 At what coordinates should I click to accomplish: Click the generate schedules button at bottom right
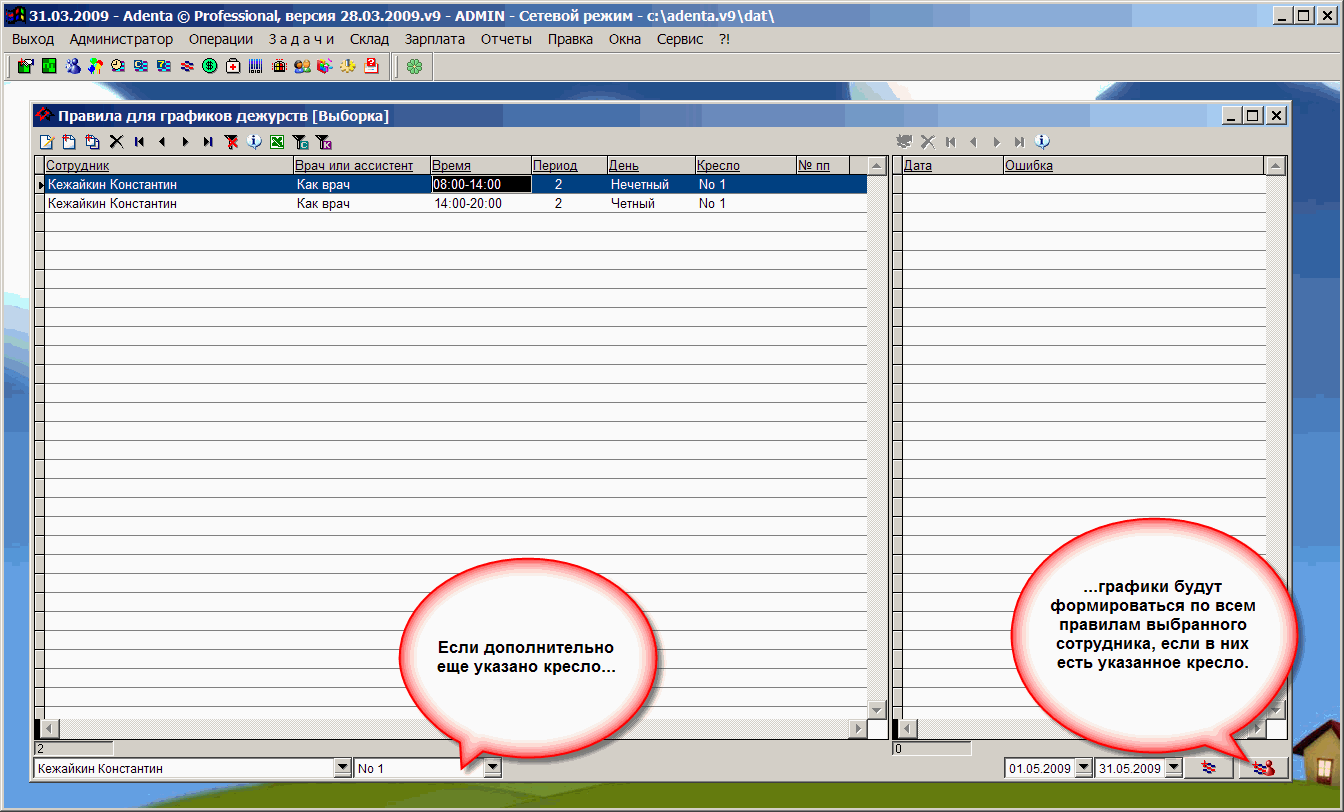click(1263, 768)
